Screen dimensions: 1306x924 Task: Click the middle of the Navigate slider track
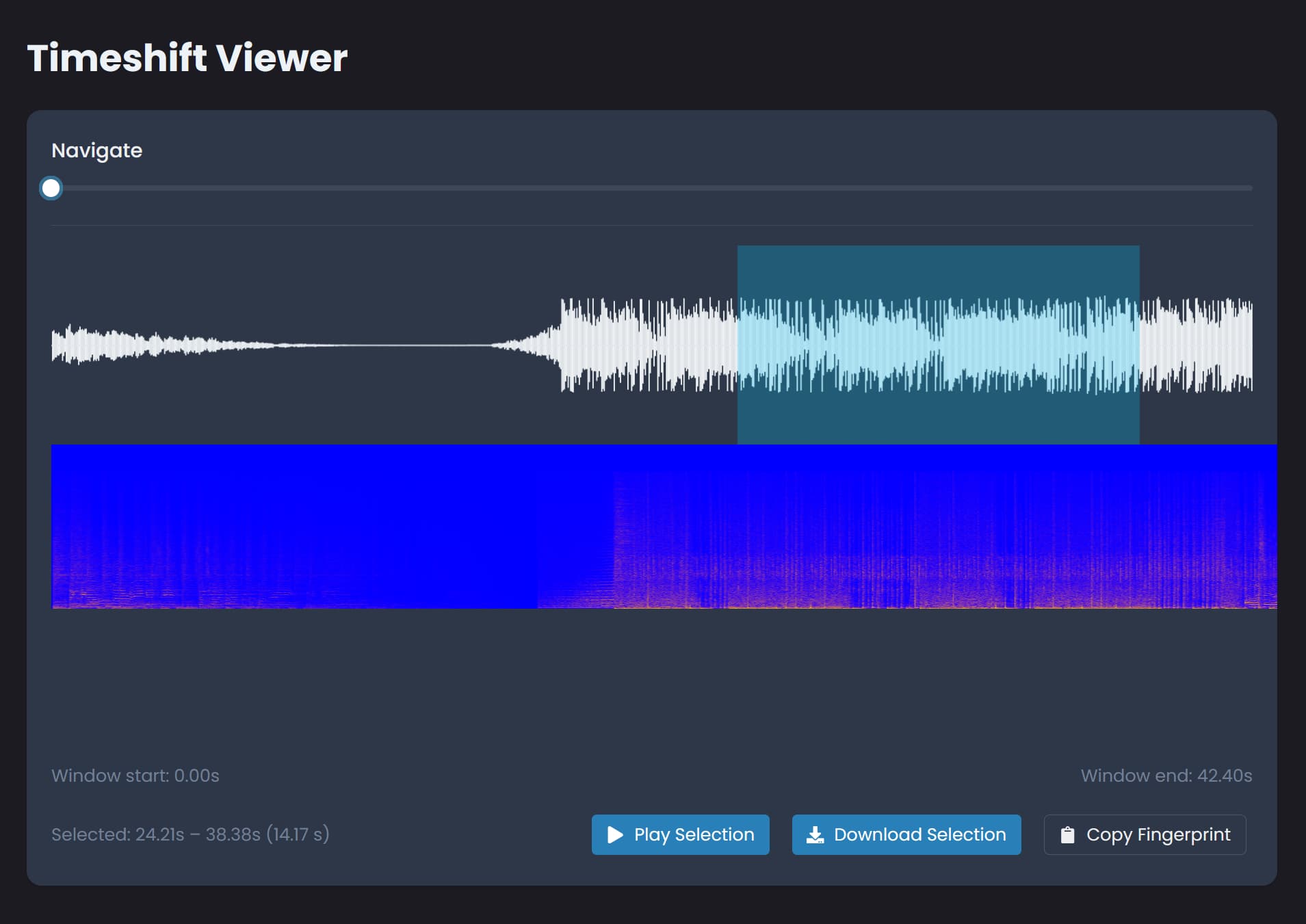point(652,188)
